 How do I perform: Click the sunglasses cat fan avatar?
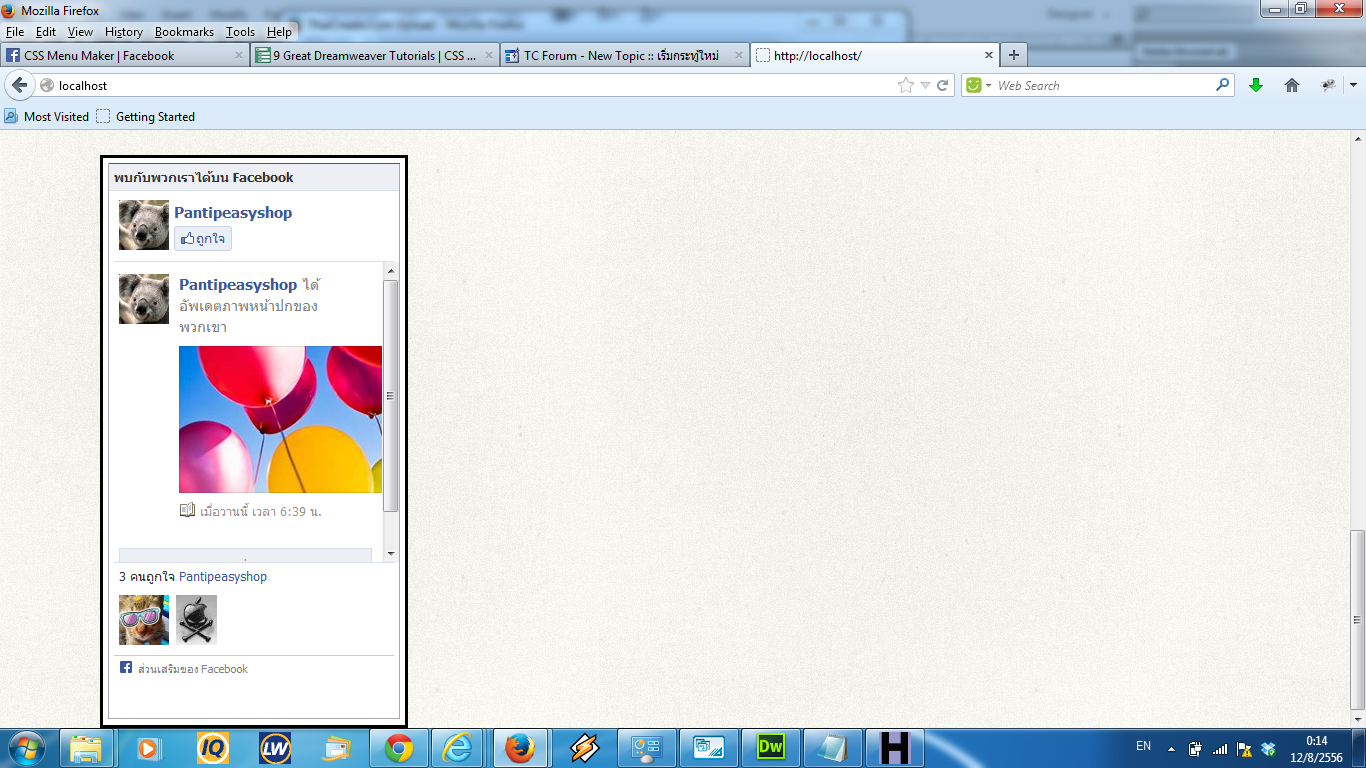(x=144, y=620)
